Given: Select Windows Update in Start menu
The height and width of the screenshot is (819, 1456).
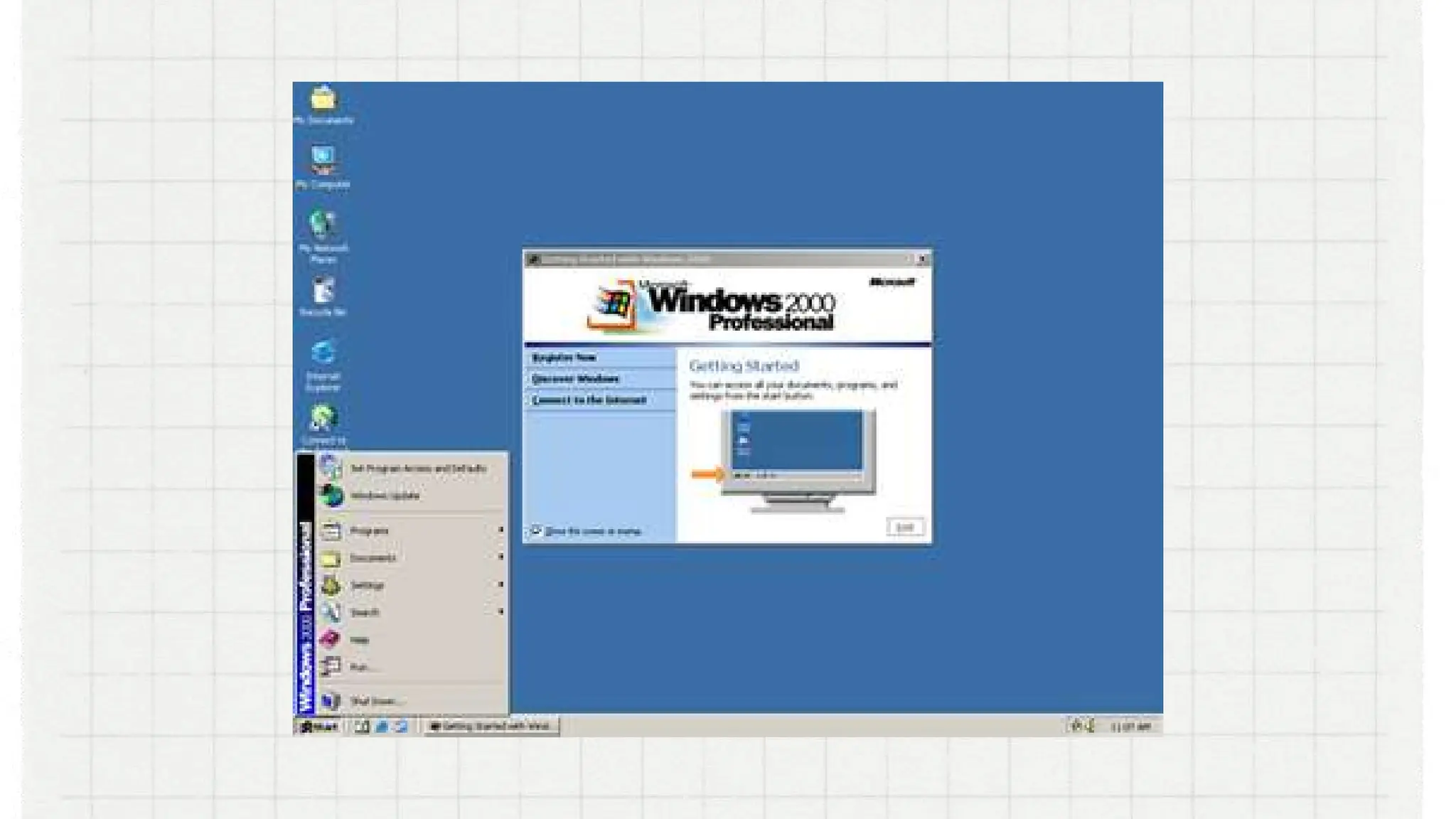Looking at the screenshot, I should click(385, 496).
